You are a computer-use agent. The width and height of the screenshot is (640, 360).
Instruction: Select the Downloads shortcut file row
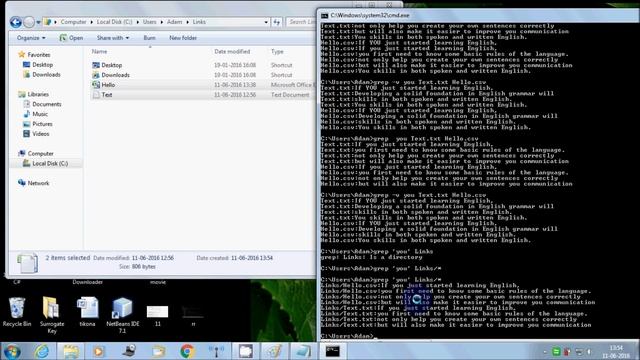pos(203,75)
